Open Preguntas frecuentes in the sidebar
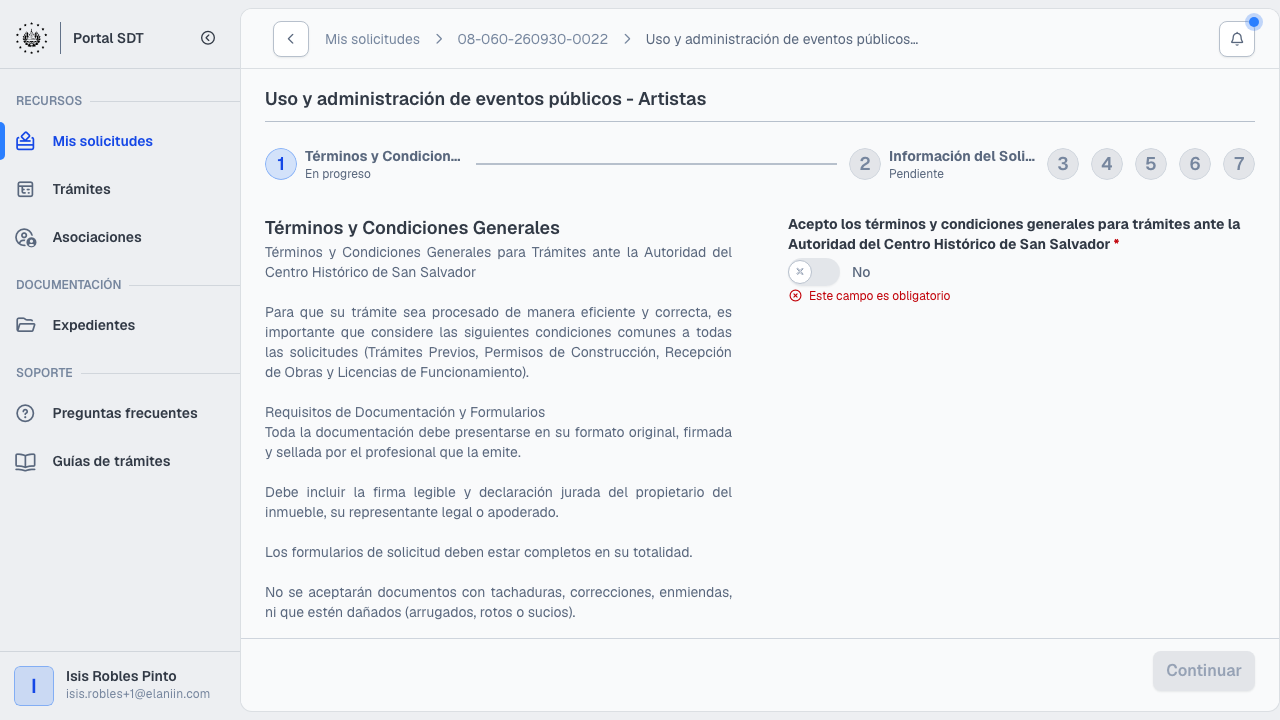This screenshot has height=720, width=1280. (120, 413)
